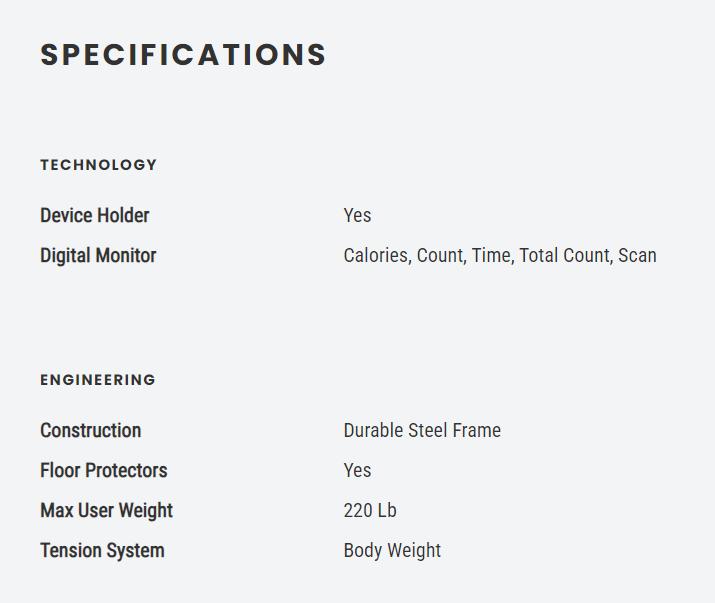Click the 220 Lb value
This screenshot has height=603, width=715.
370,510
